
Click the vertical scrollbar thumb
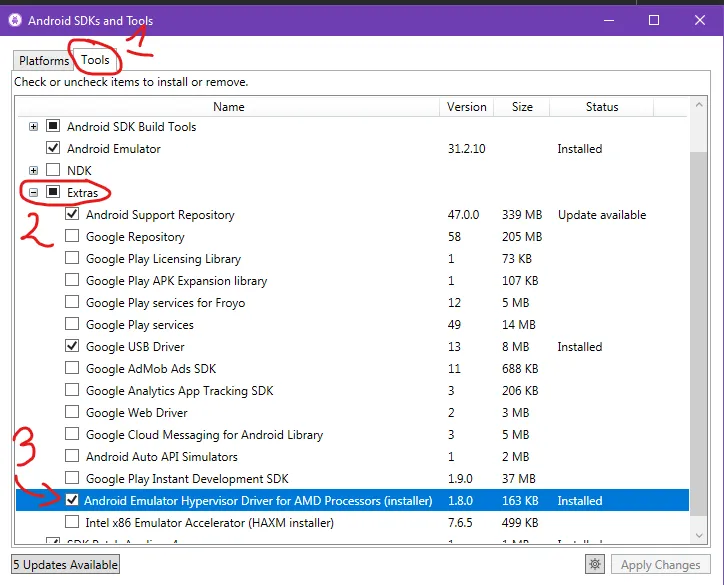point(699,334)
